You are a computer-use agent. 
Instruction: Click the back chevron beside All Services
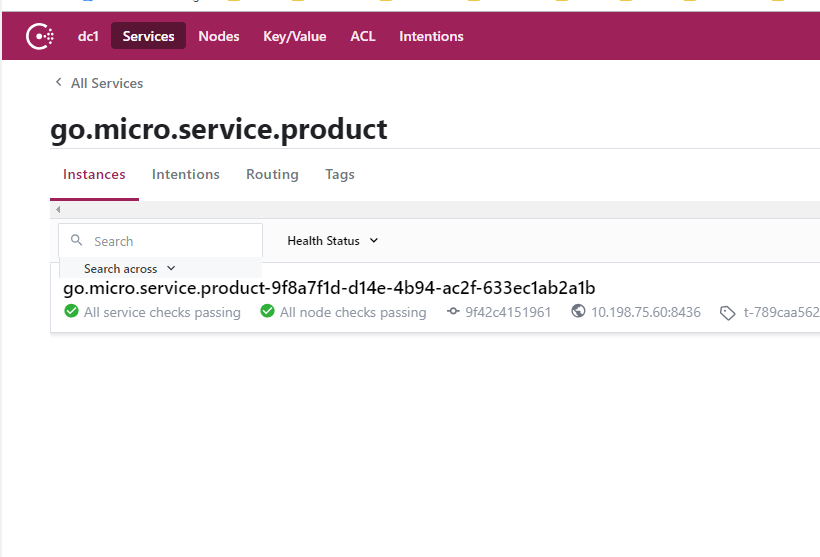click(58, 83)
